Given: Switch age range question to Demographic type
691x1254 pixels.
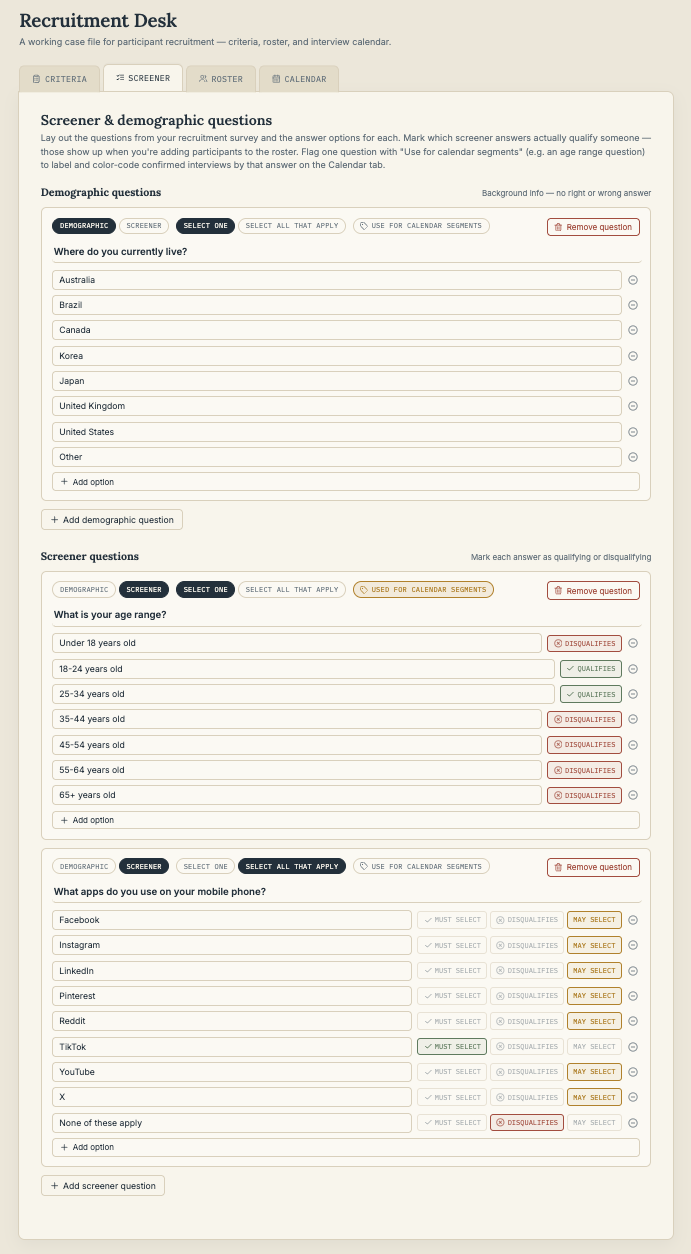Looking at the screenshot, I should click(84, 590).
